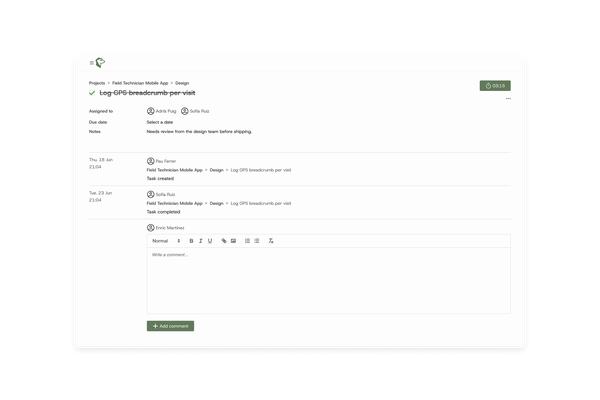Open Design link in the Task created entry
The width and height of the screenshot is (600, 400).
(217, 170)
